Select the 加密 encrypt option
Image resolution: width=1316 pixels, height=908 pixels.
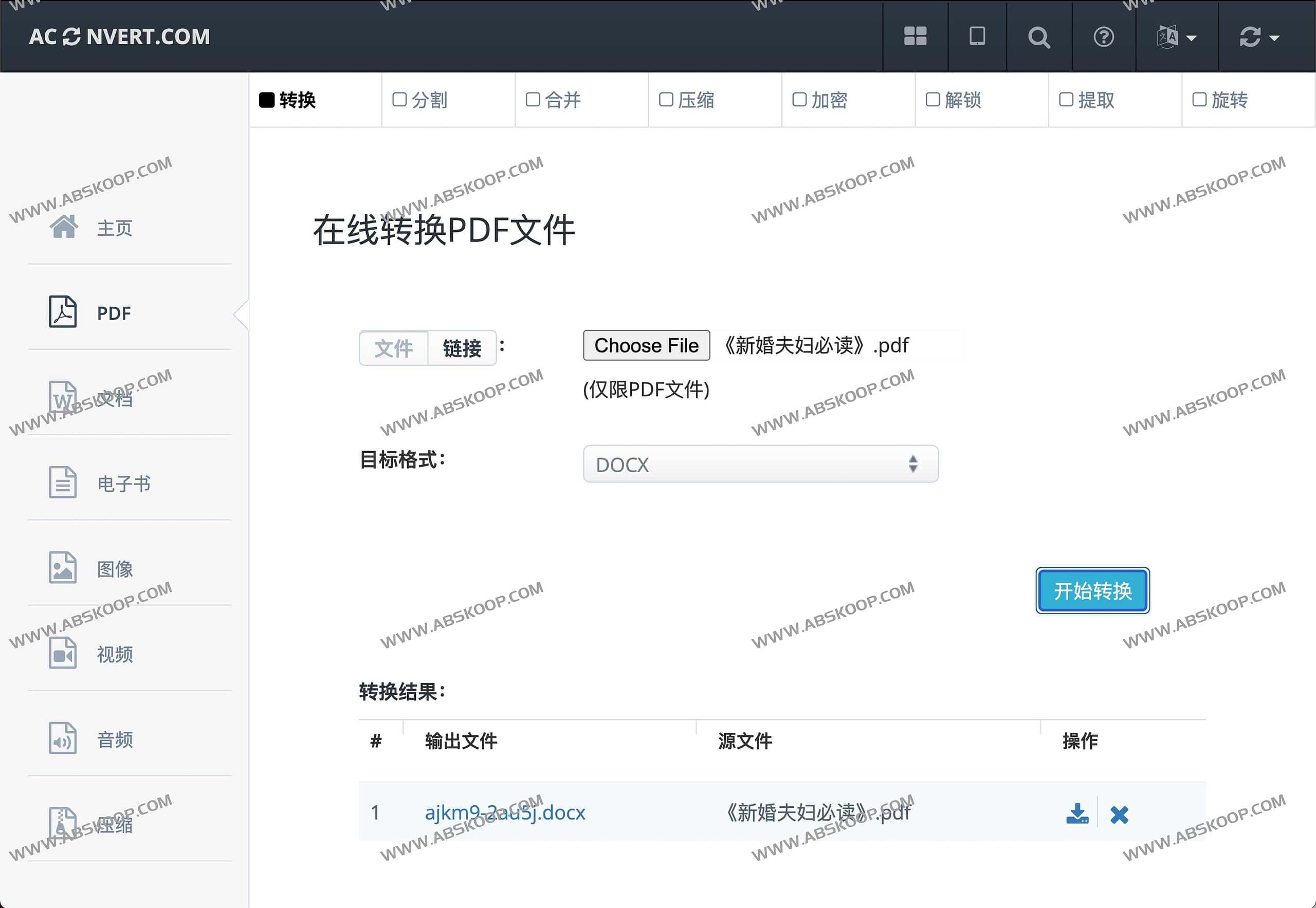coord(821,100)
